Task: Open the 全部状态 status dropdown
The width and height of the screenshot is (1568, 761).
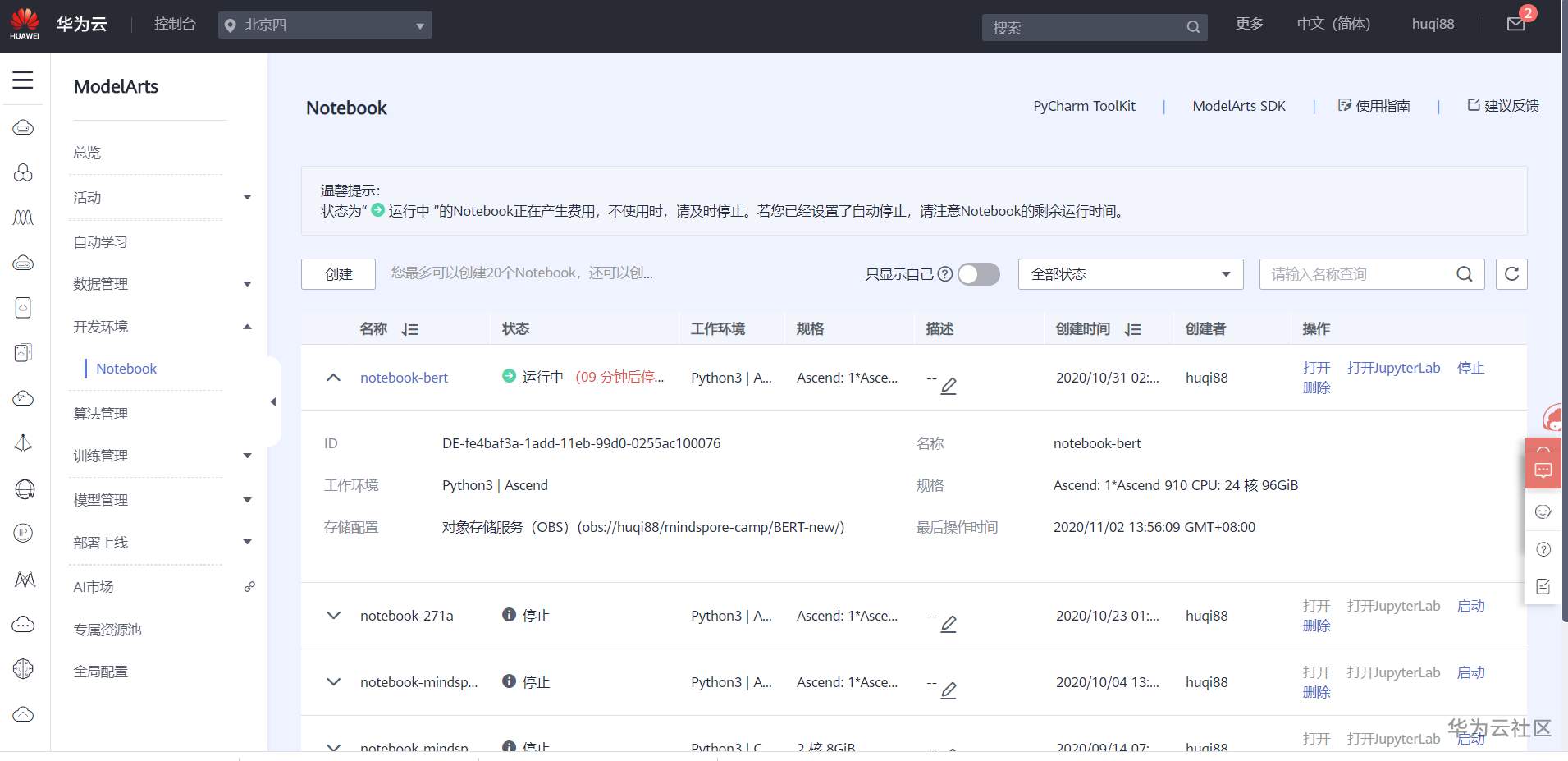Action: click(1130, 274)
